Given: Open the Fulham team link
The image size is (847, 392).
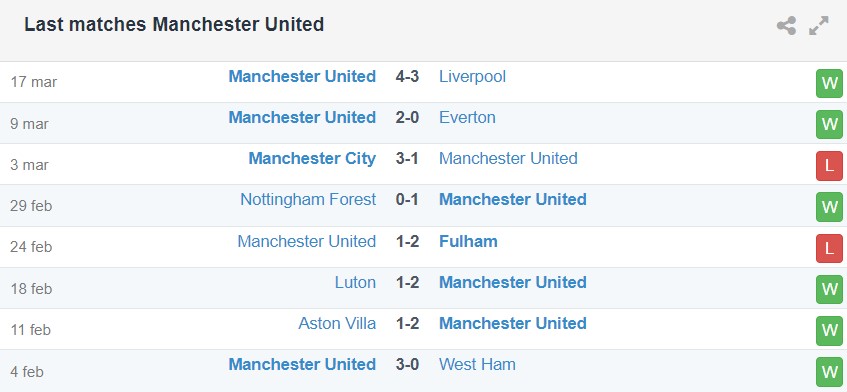Looking at the screenshot, I should (468, 241).
